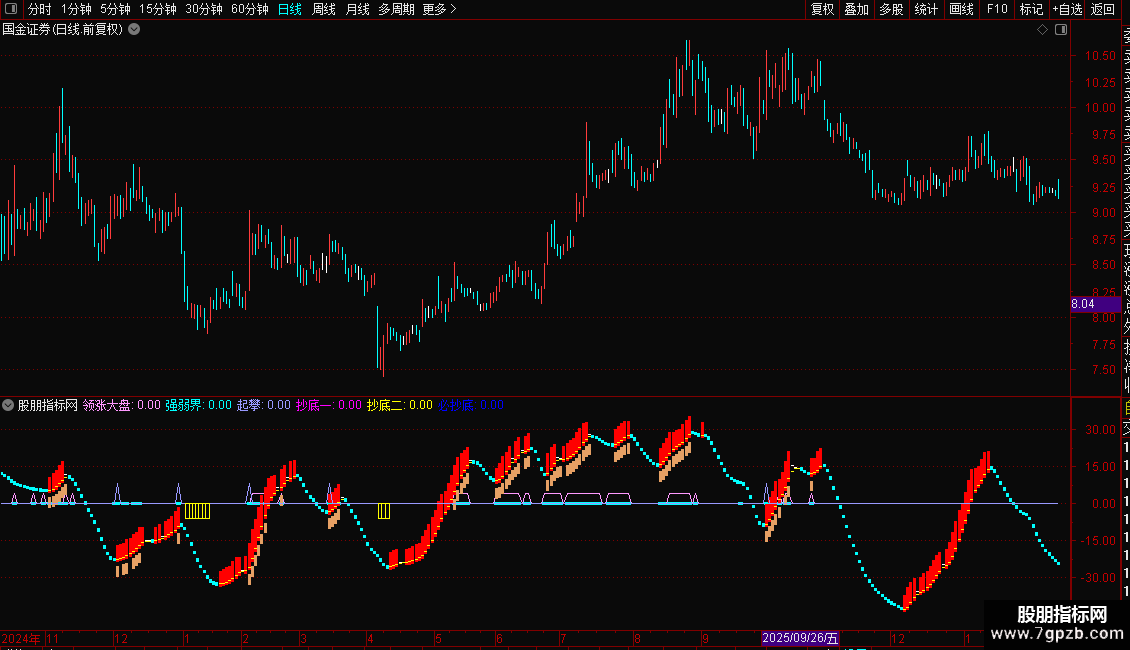The width and height of the screenshot is (1130, 650).
Task: Expand the 更多 periods menu
Action: point(439,9)
